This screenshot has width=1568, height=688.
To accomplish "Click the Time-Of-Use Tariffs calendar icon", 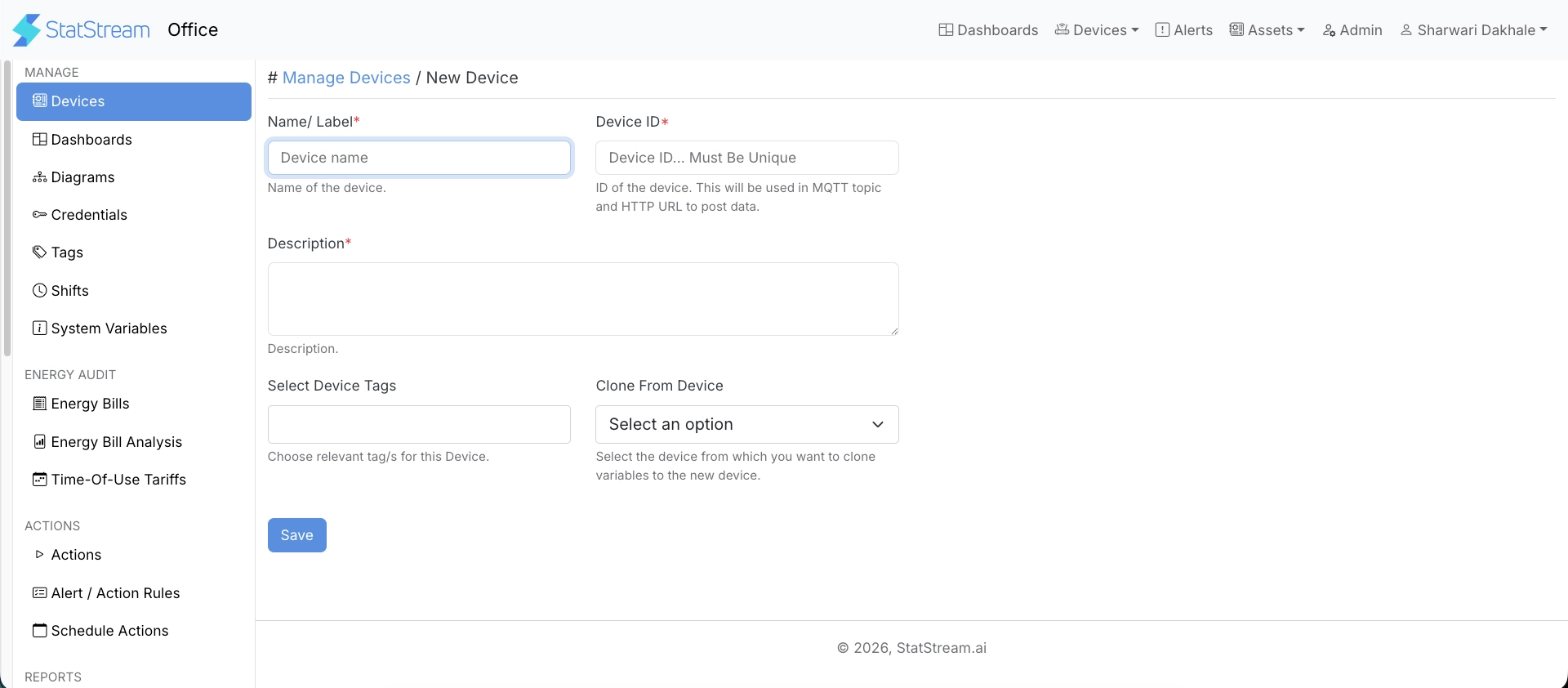I will [39, 479].
